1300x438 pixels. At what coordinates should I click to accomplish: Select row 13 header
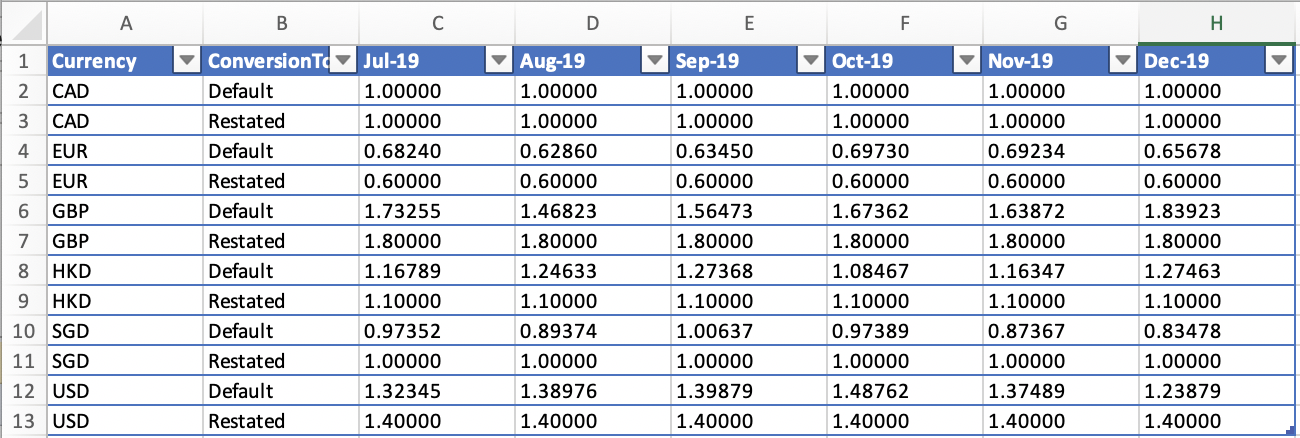click(23, 421)
